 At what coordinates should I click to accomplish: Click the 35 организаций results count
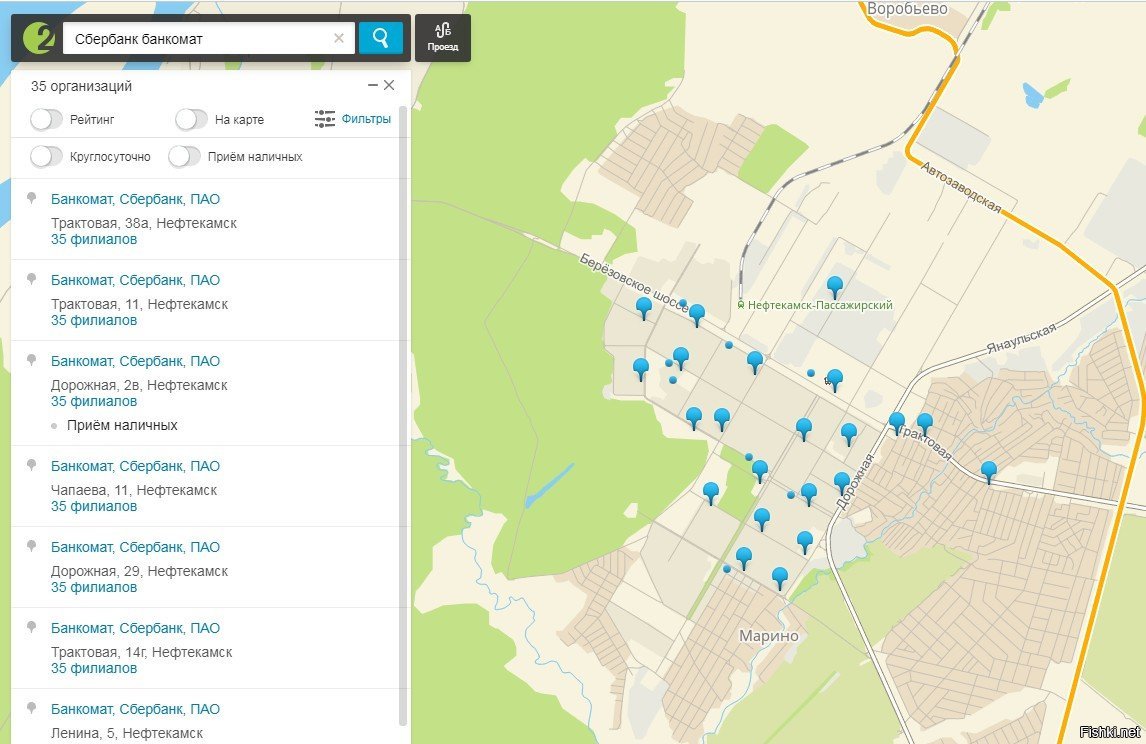81,86
